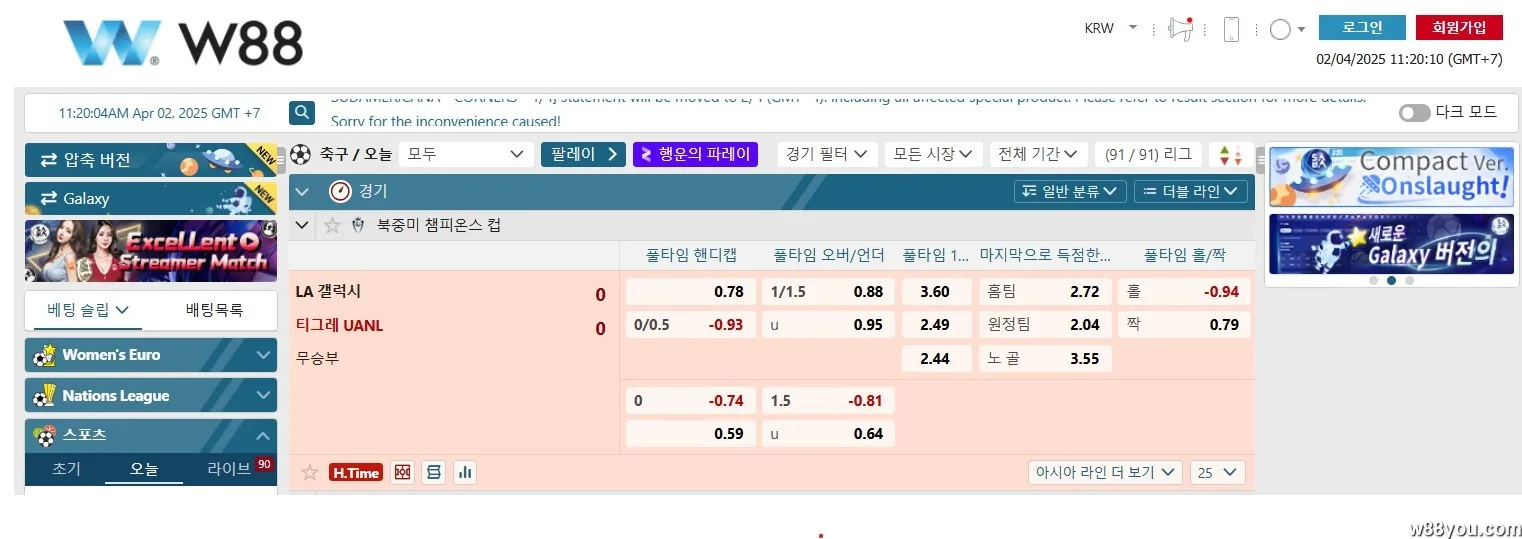Open the KRW currency dropdown
Screen dimensions: 1522x539
(1111, 28)
